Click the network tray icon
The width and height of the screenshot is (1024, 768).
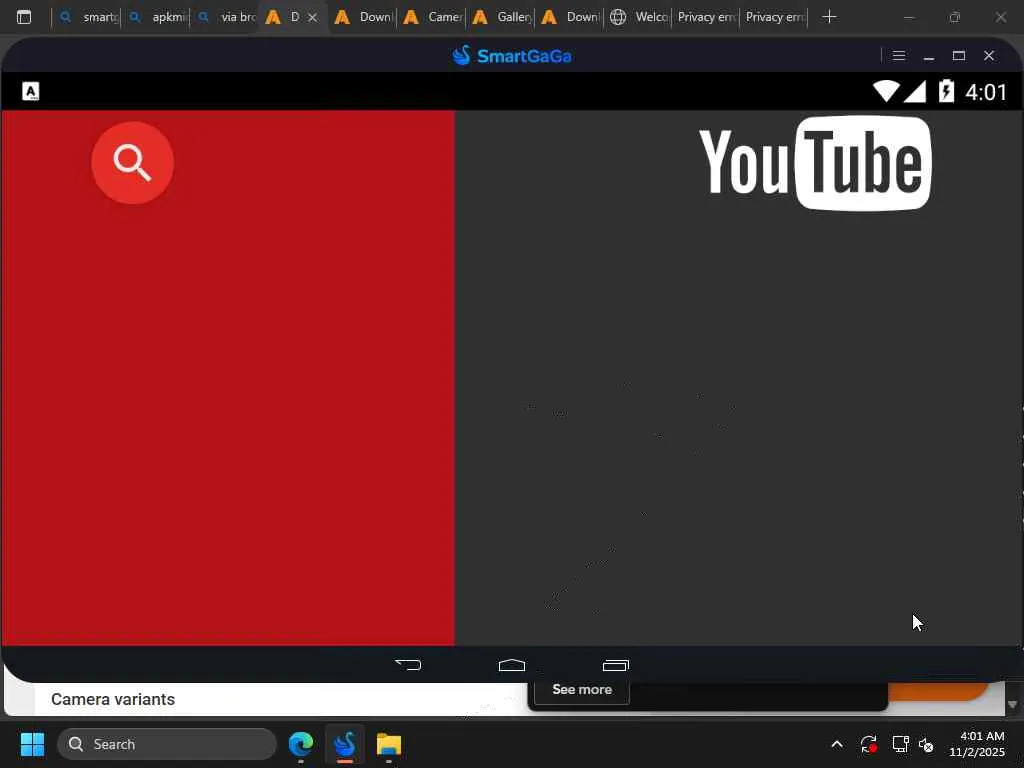pyautogui.click(x=901, y=744)
